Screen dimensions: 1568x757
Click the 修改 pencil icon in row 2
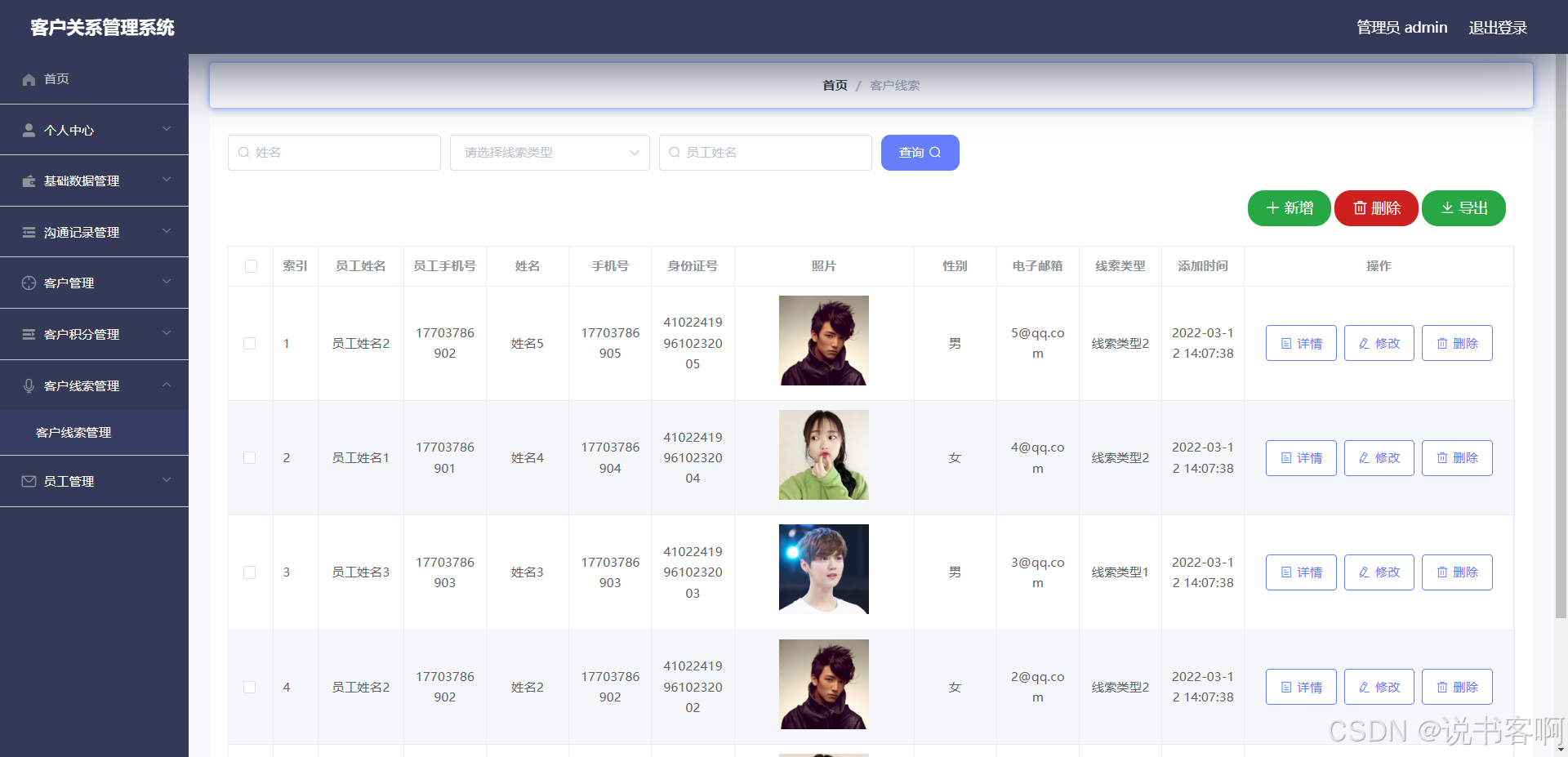click(1365, 458)
